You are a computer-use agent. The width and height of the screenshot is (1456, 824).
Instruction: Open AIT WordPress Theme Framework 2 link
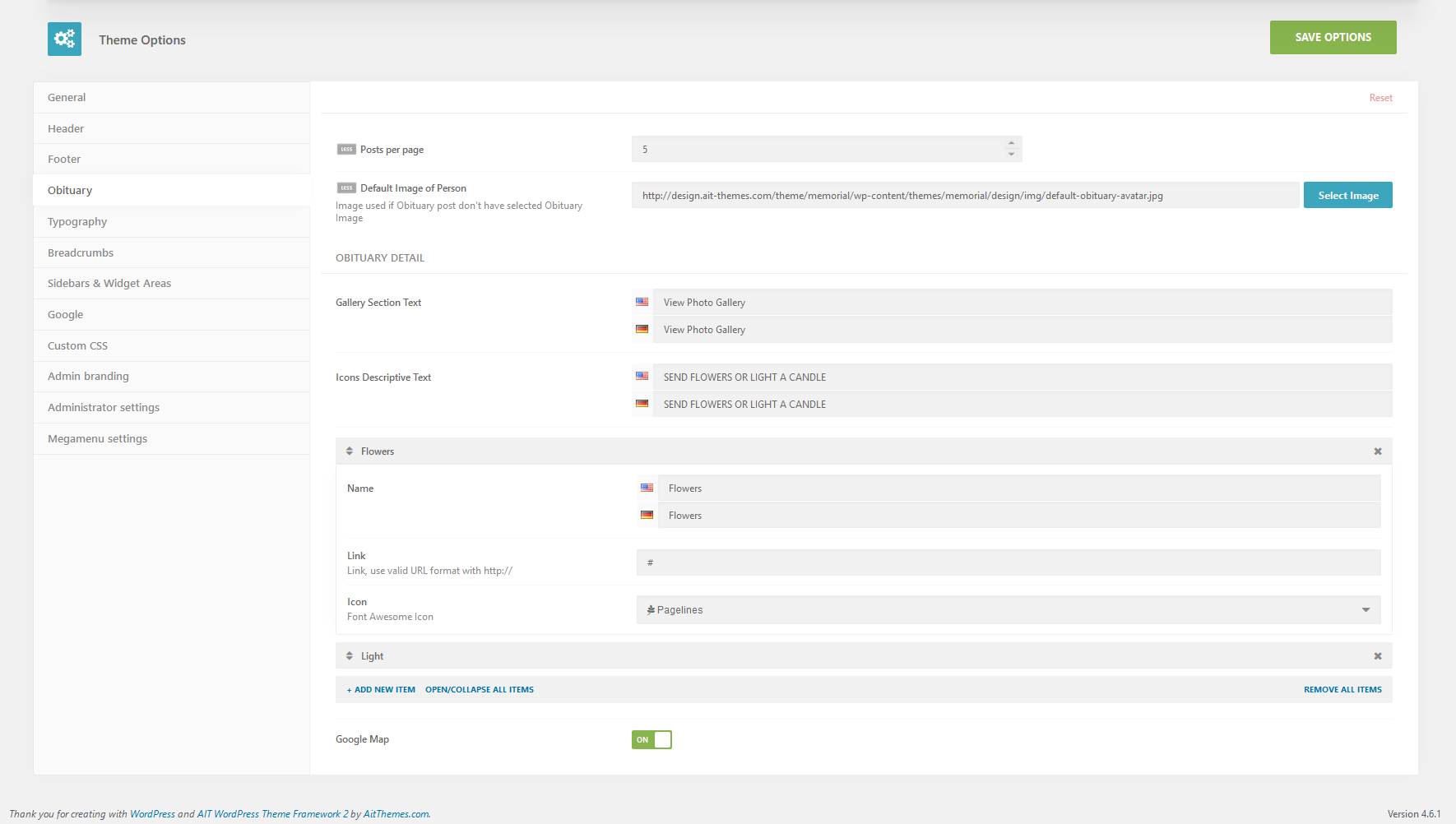pos(272,814)
